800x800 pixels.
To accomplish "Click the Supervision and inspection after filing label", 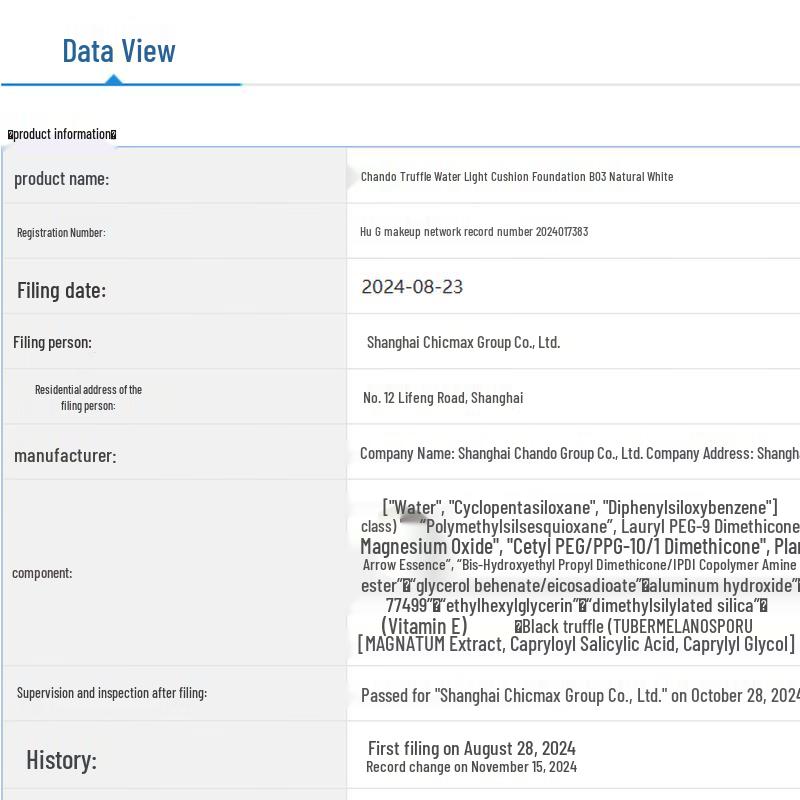I will click(112, 693).
